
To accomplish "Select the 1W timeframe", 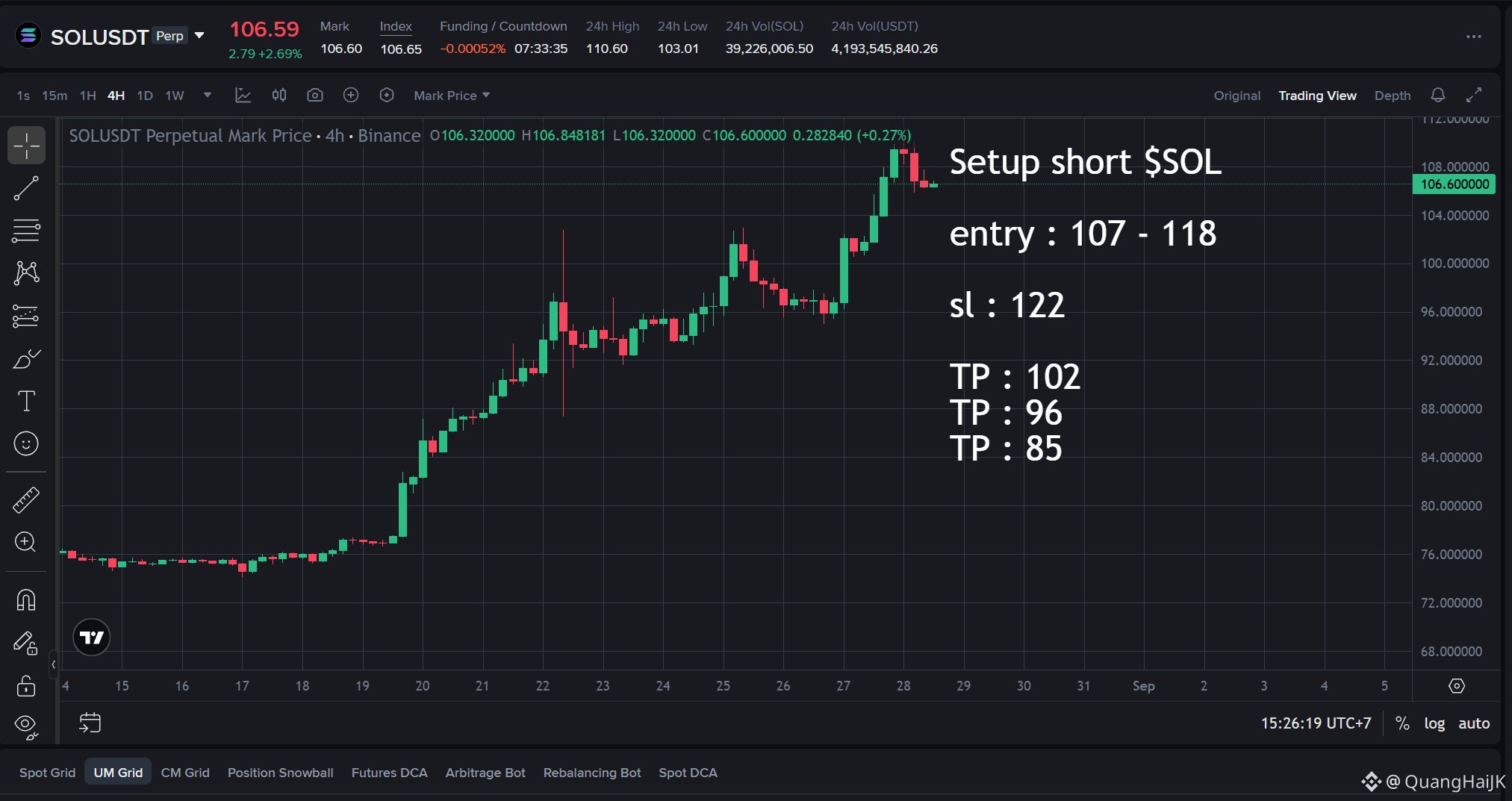I will point(175,96).
